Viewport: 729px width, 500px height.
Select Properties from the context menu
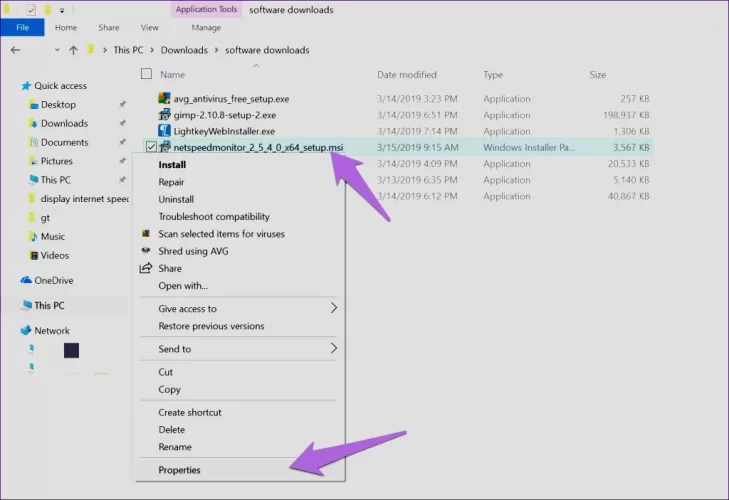click(x=180, y=470)
